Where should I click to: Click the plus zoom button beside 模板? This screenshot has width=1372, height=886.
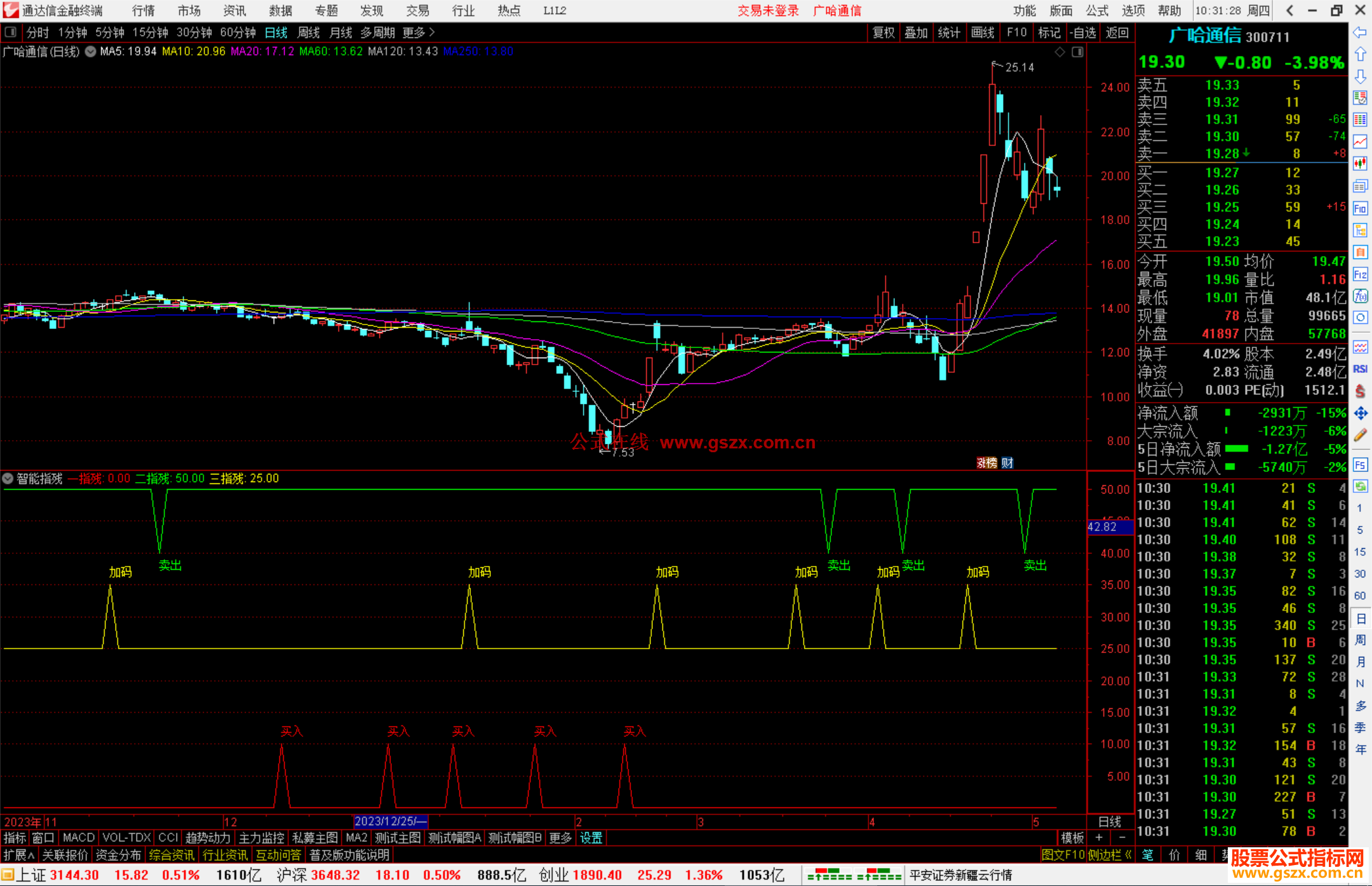tap(1099, 838)
